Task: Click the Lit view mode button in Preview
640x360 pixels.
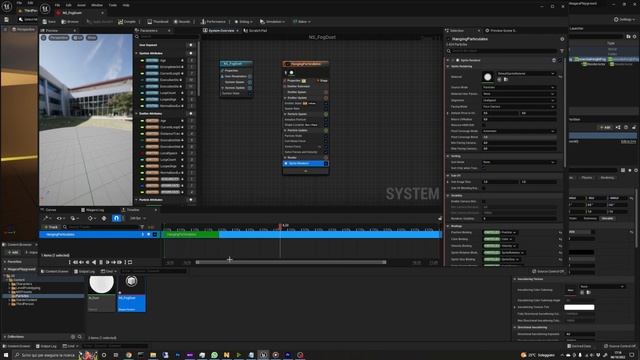Action: click(x=78, y=38)
